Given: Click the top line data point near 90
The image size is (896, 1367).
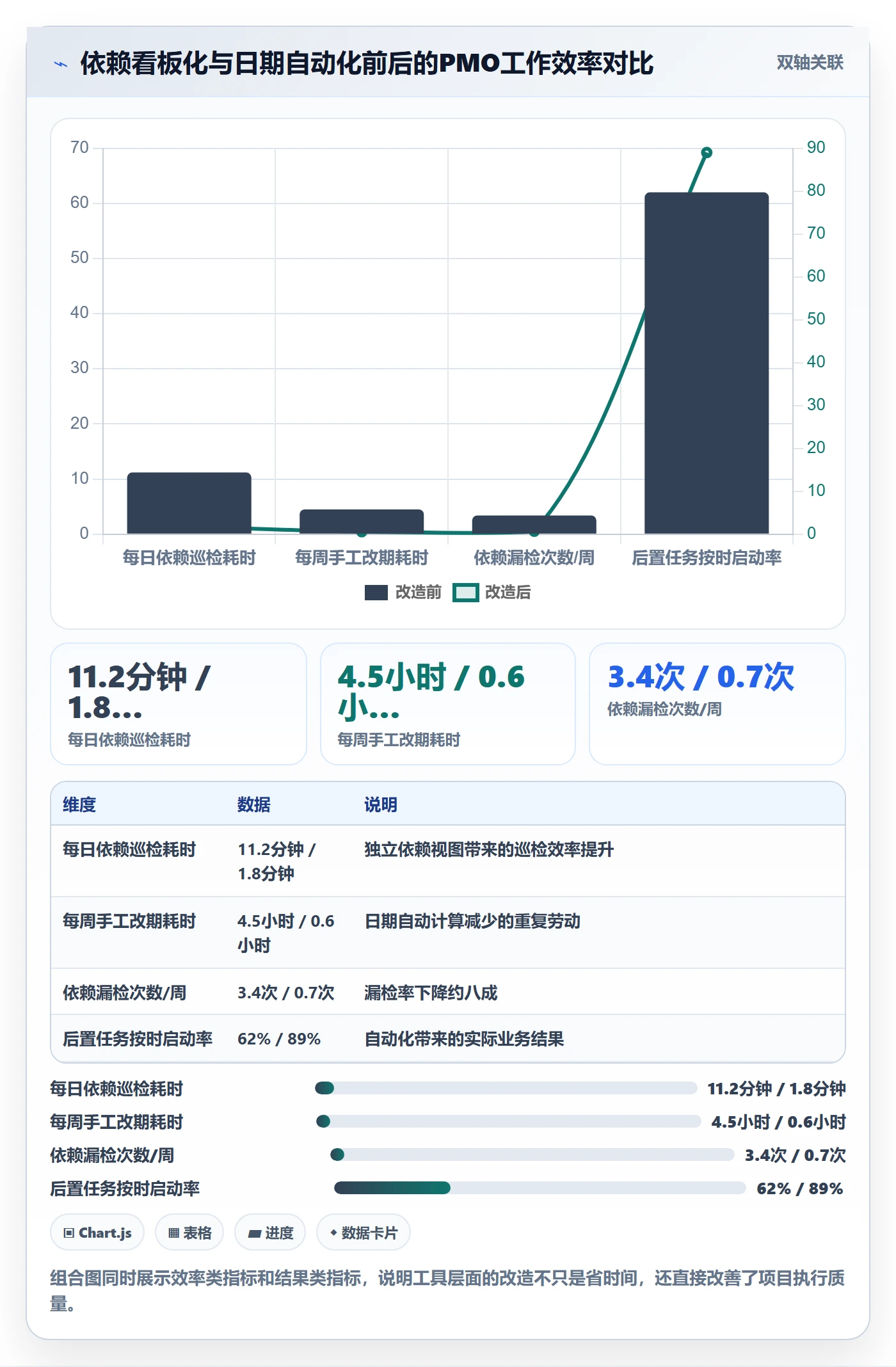Looking at the screenshot, I should pos(707,152).
